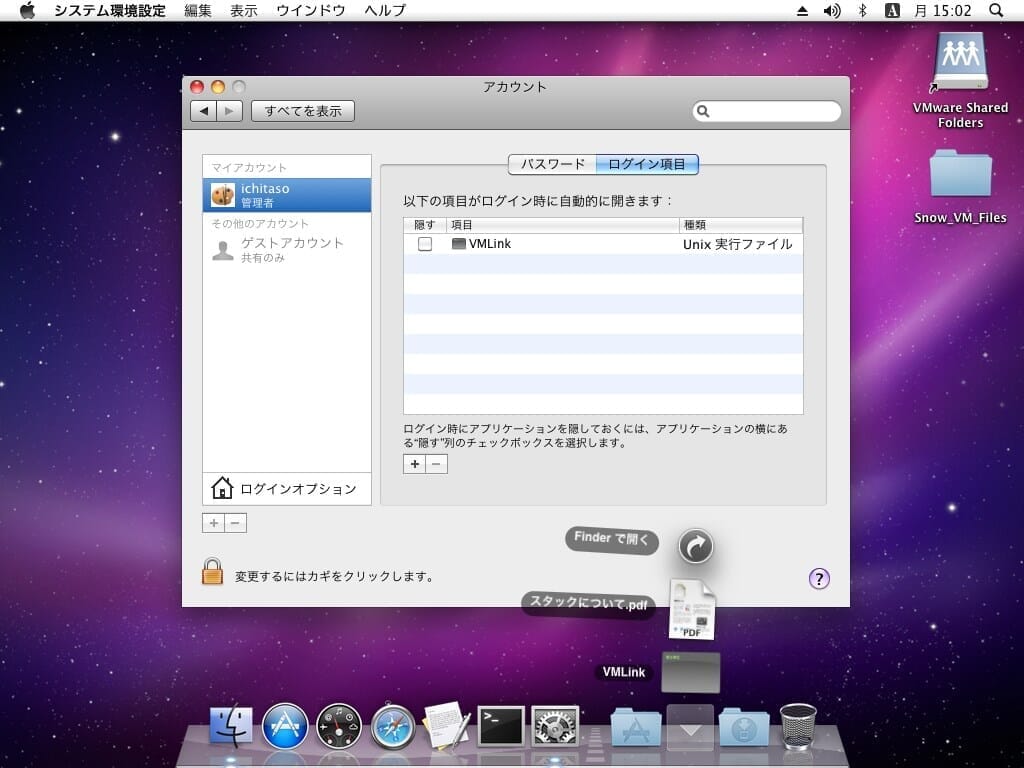Open the 表示 menu
1024x768 pixels.
pos(243,10)
